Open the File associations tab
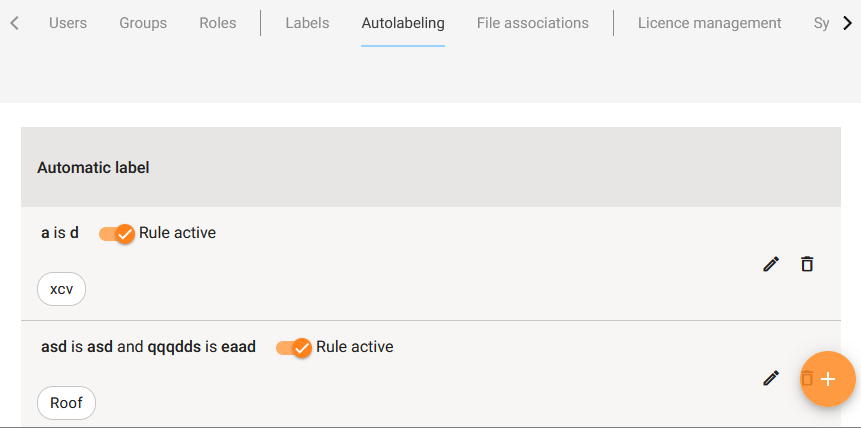Screen dimensions: 861x428 [x=533, y=23]
